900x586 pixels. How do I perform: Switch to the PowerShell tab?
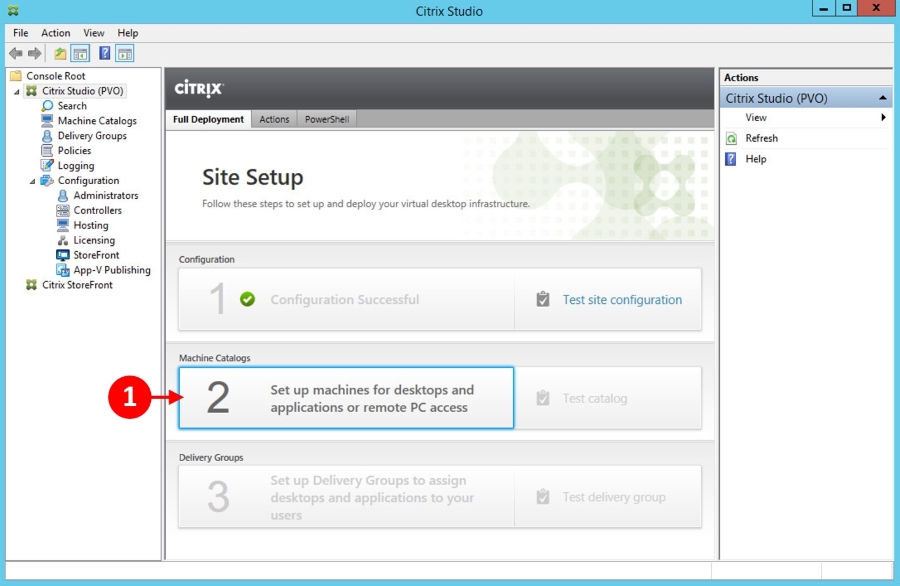pos(327,119)
